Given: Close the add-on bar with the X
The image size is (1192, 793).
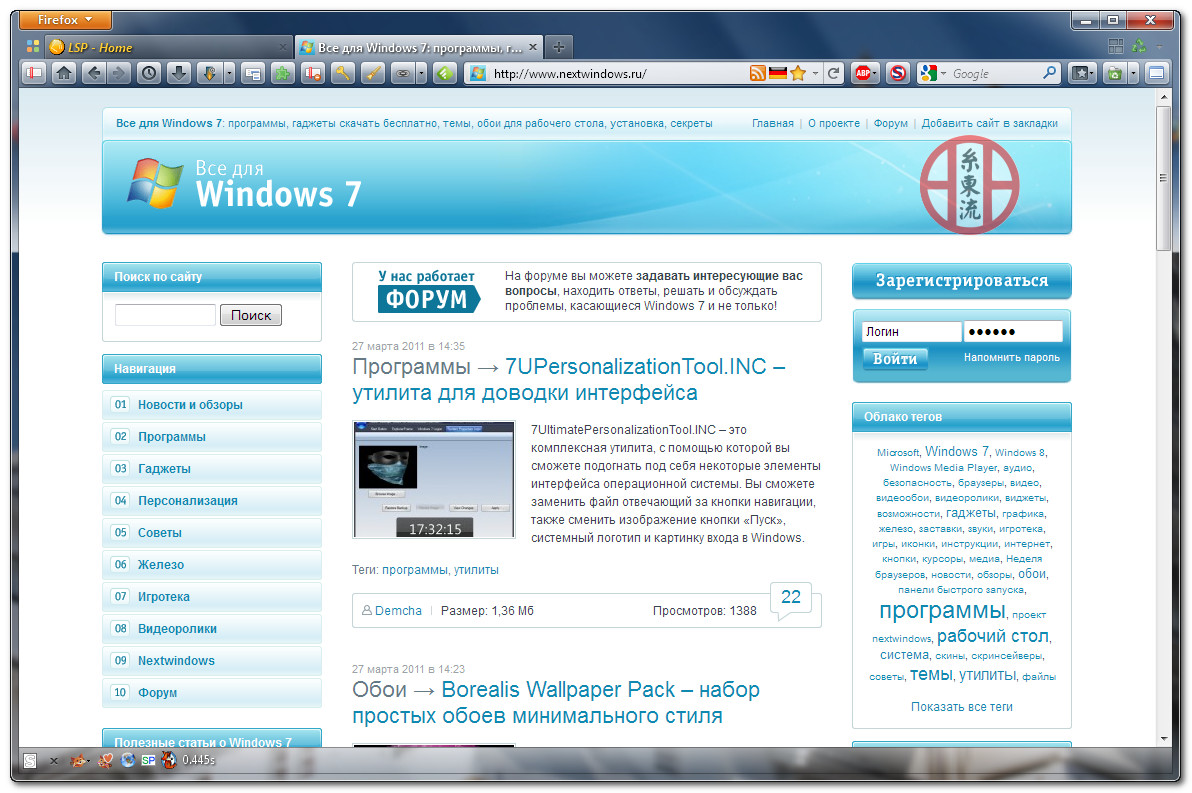Looking at the screenshot, I should point(53,760).
